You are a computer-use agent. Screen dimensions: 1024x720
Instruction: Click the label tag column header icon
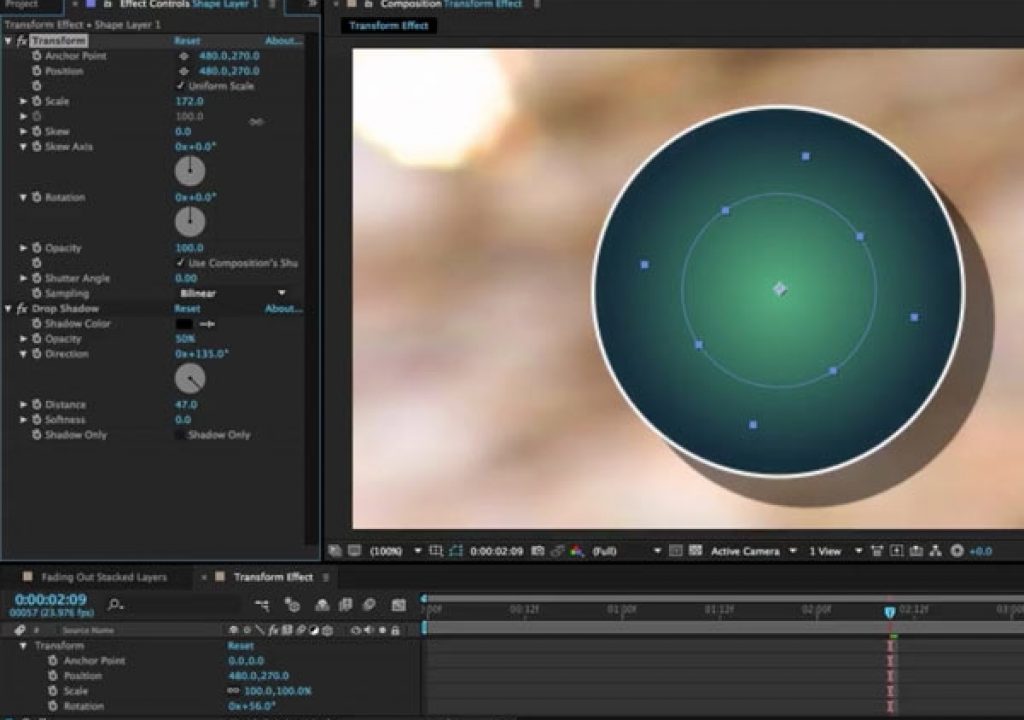(x=20, y=630)
